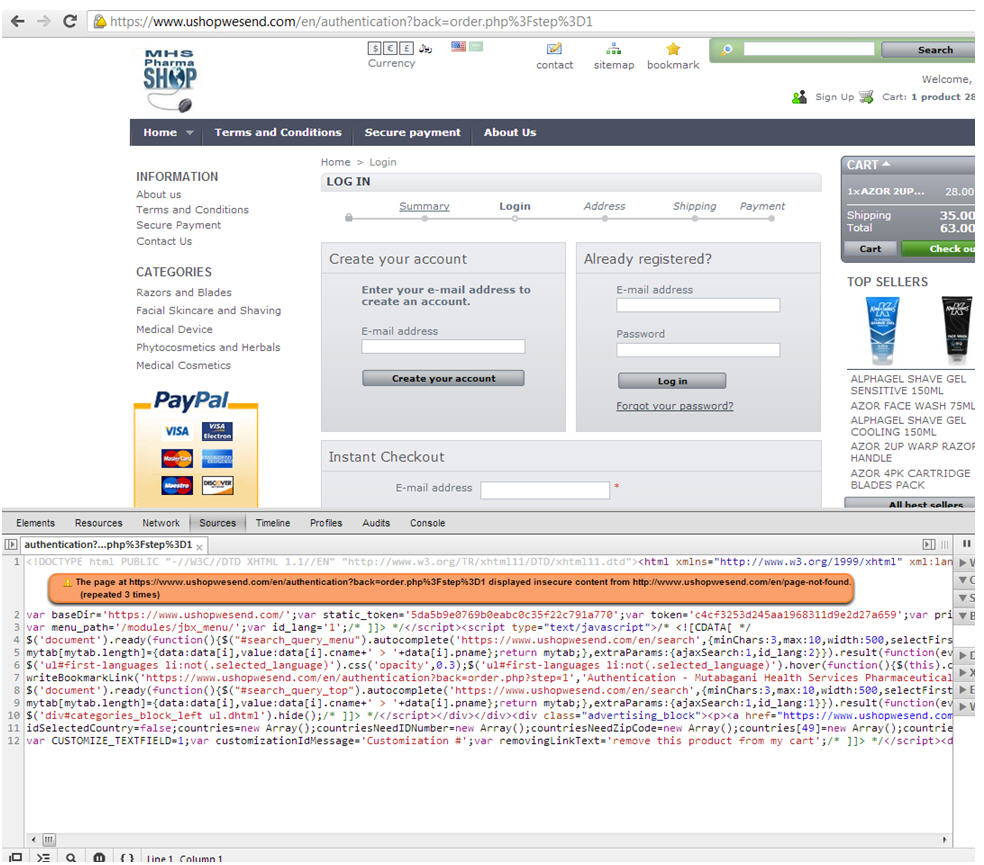
Task: Go forward with the browser forward arrow
Action: pyautogui.click(x=43, y=21)
